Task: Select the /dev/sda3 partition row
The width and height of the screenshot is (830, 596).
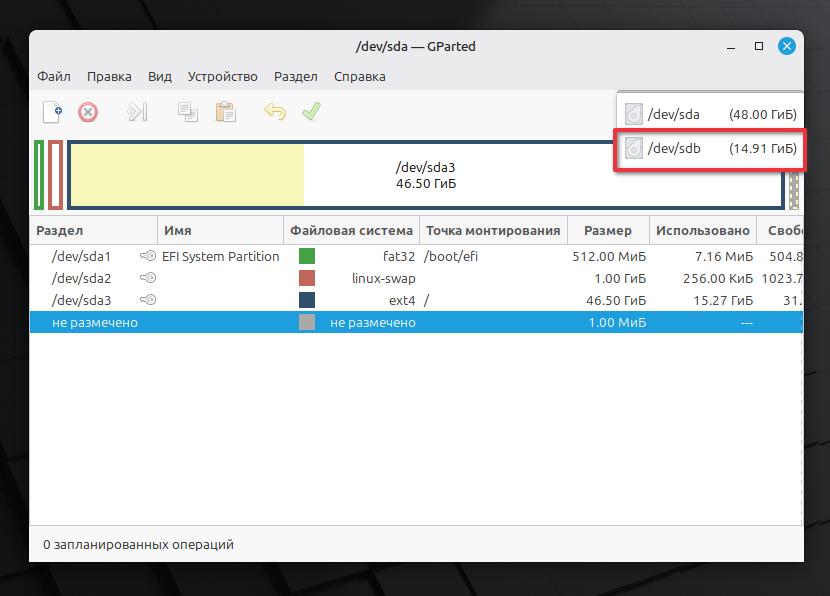Action: pyautogui.click(x=416, y=300)
